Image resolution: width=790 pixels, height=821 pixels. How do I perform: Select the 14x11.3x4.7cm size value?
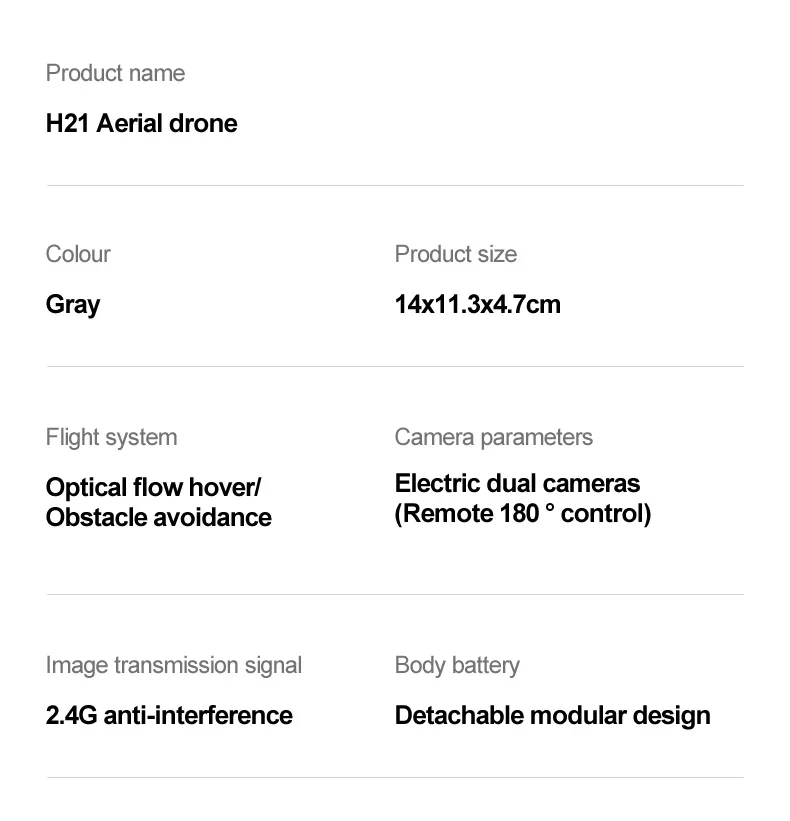click(x=477, y=305)
